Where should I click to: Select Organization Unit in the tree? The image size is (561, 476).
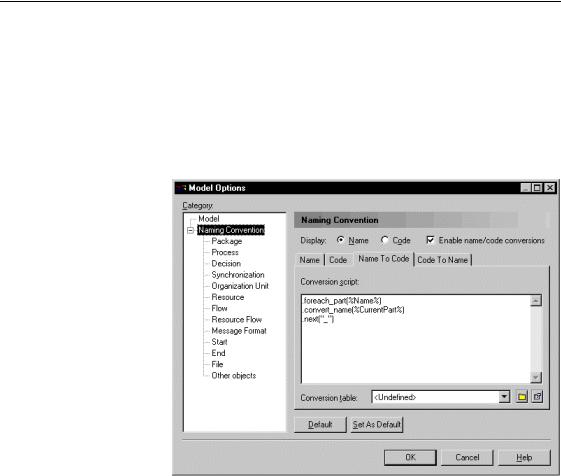[x=240, y=286]
